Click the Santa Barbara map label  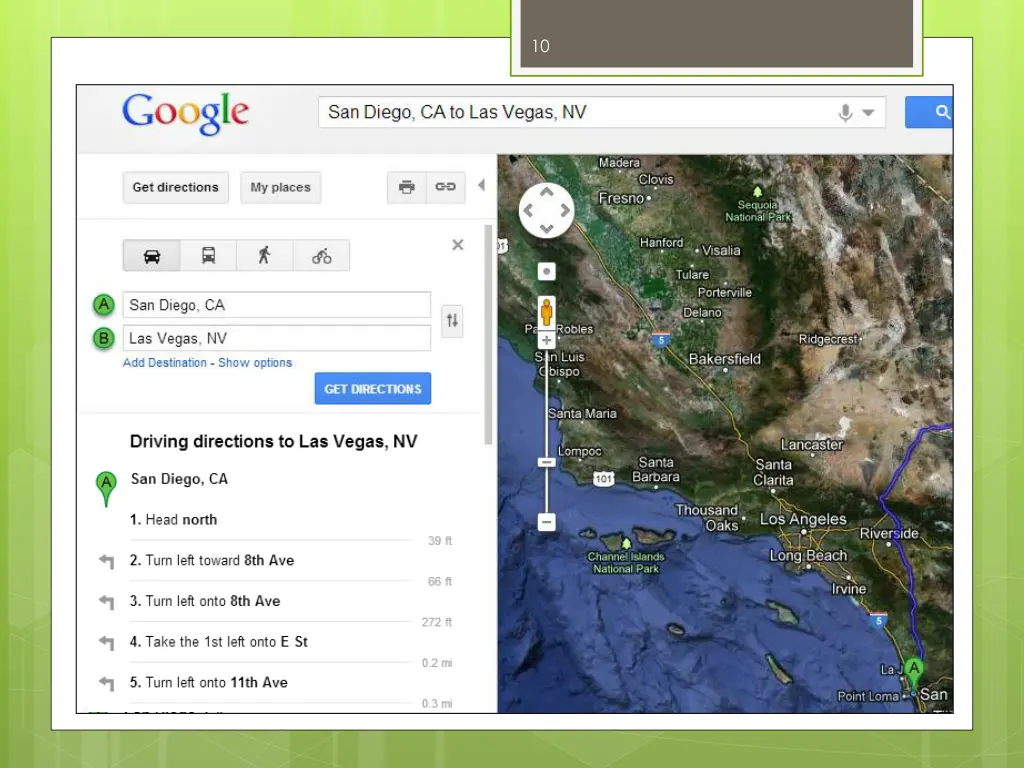tap(656, 470)
